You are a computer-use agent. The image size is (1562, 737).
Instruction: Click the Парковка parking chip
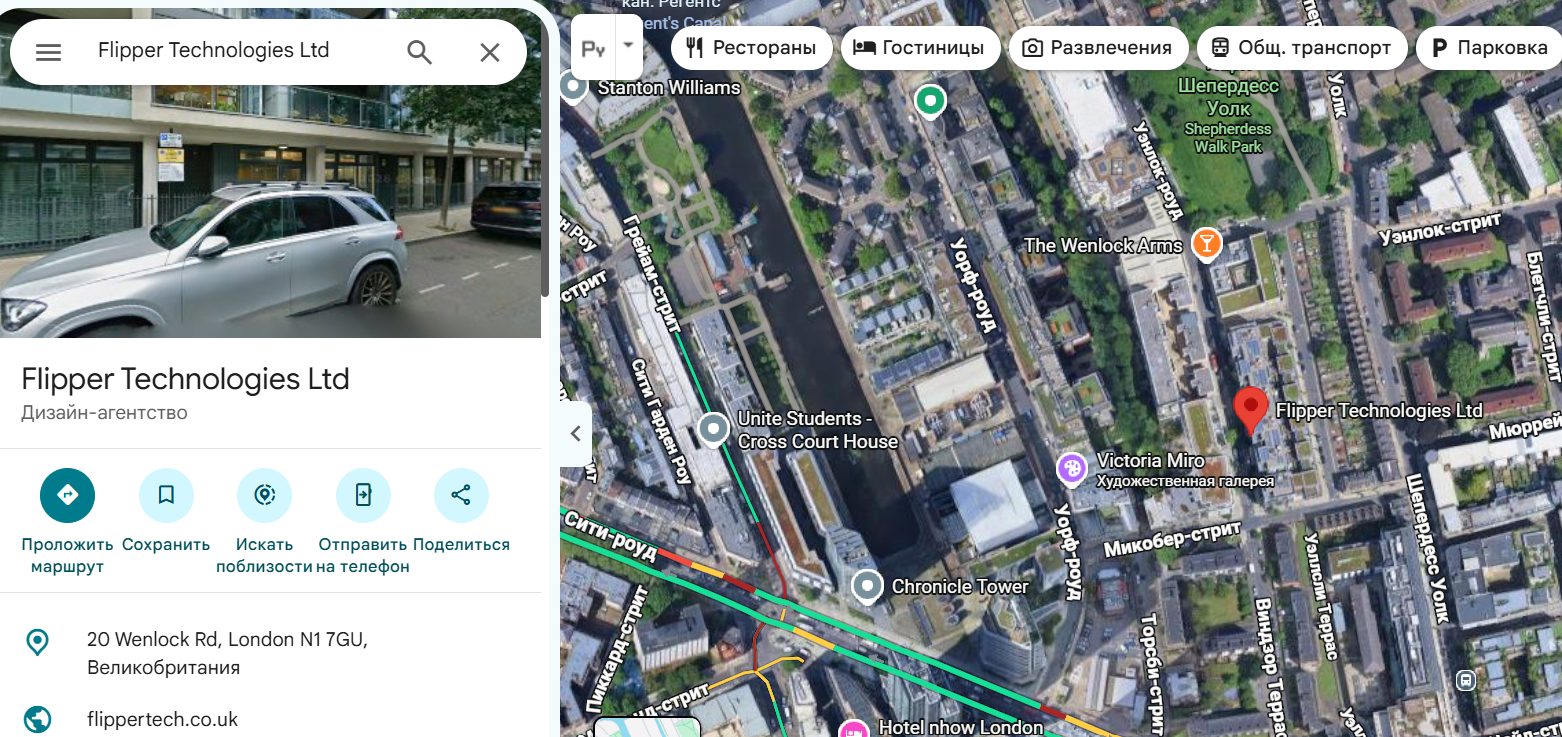(x=1489, y=48)
